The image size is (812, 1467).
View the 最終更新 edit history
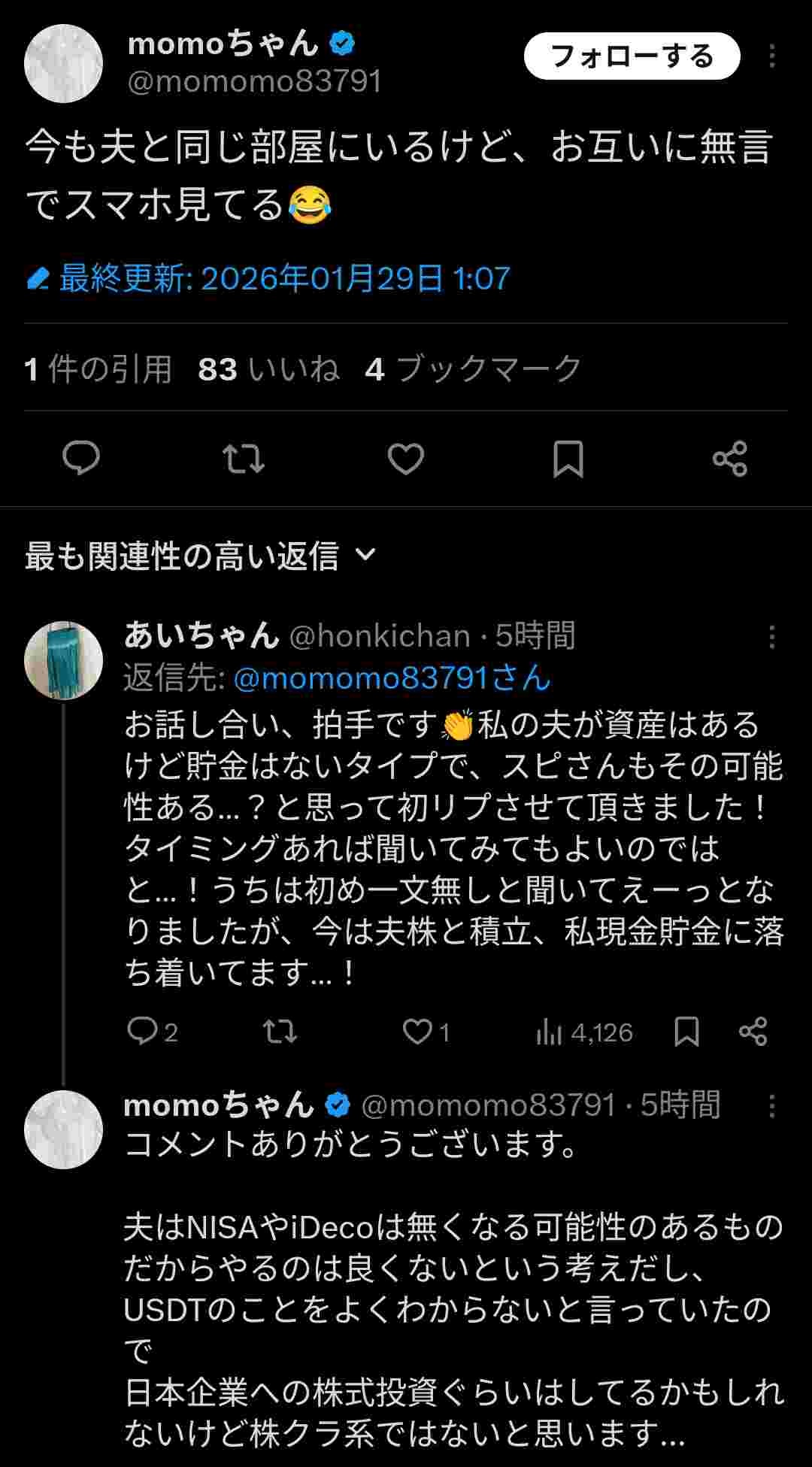(x=268, y=279)
